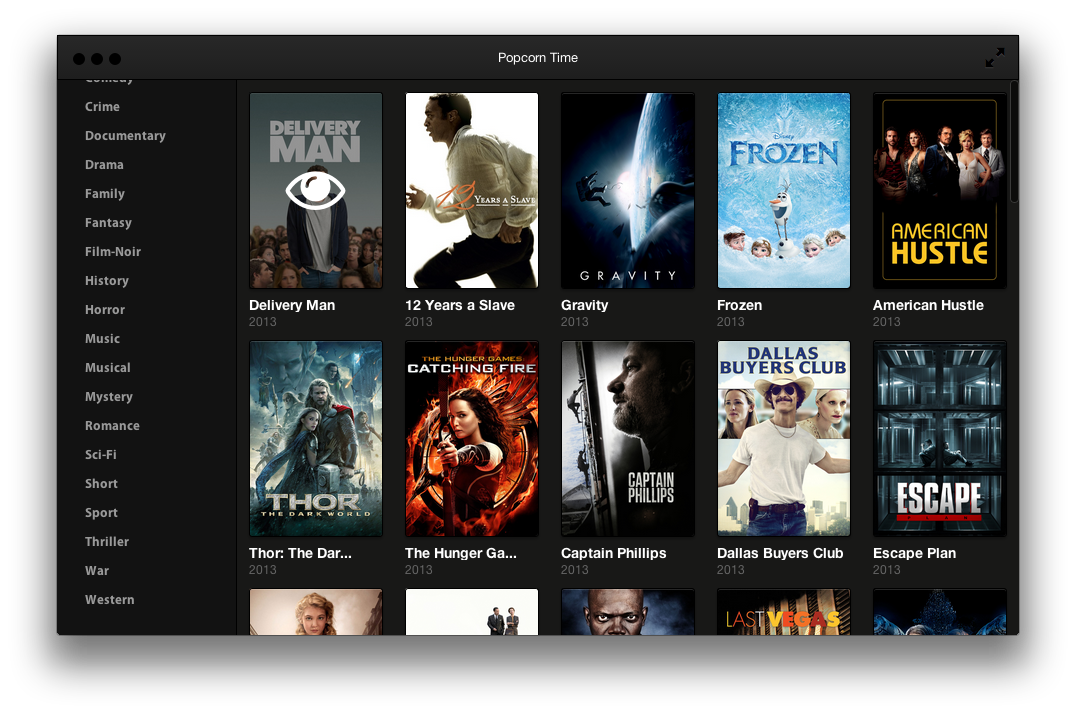The height and width of the screenshot is (714, 1076).
Task: Select the Short genre
Action: click(102, 483)
